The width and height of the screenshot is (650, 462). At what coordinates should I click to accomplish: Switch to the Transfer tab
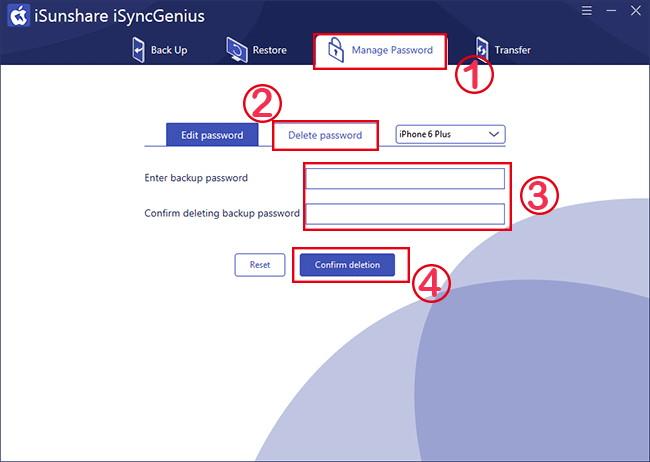(x=503, y=50)
